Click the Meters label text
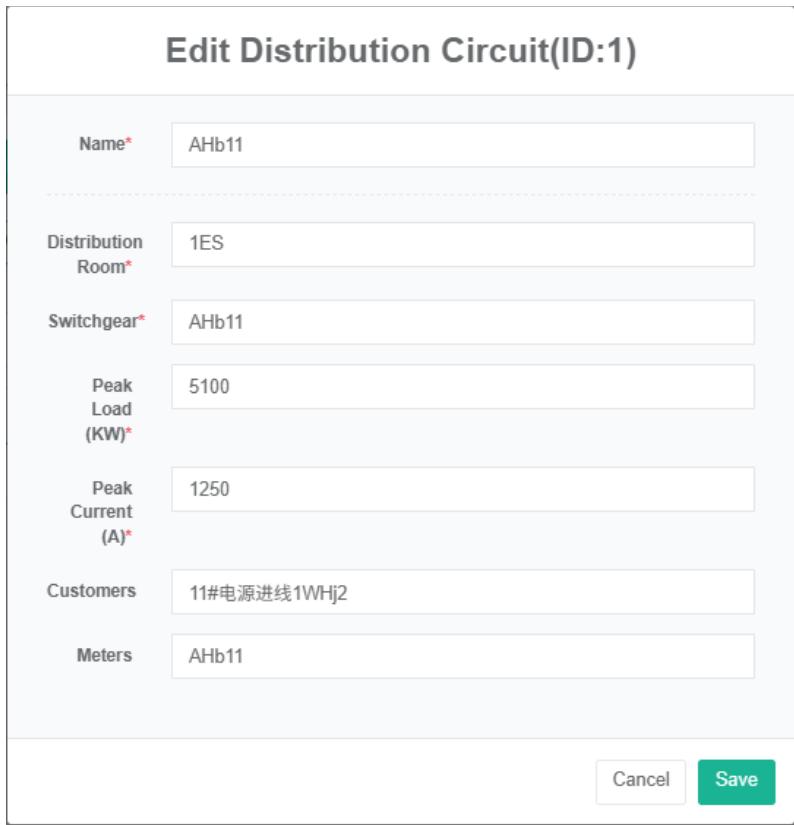 click(104, 655)
